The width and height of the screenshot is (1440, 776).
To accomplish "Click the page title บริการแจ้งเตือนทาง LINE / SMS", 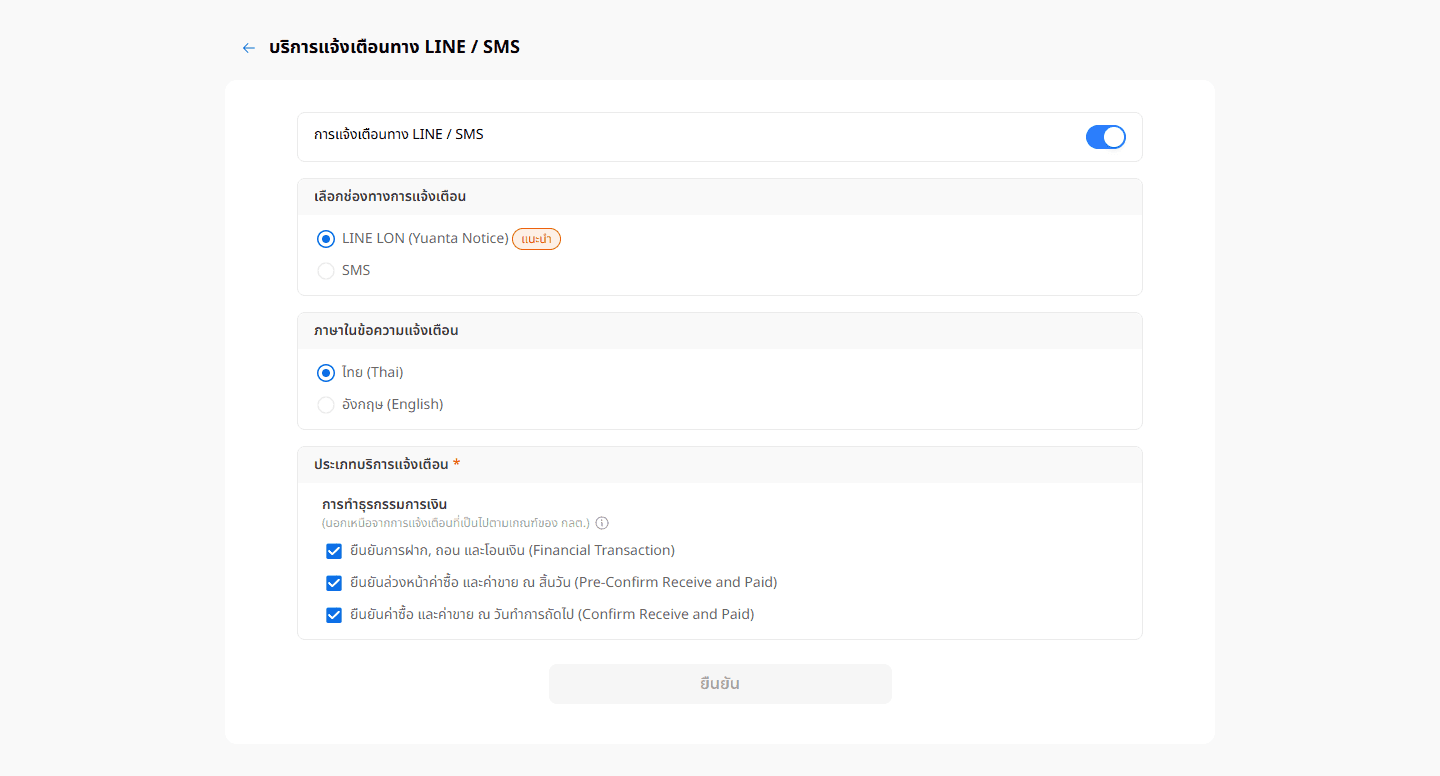I will [394, 47].
